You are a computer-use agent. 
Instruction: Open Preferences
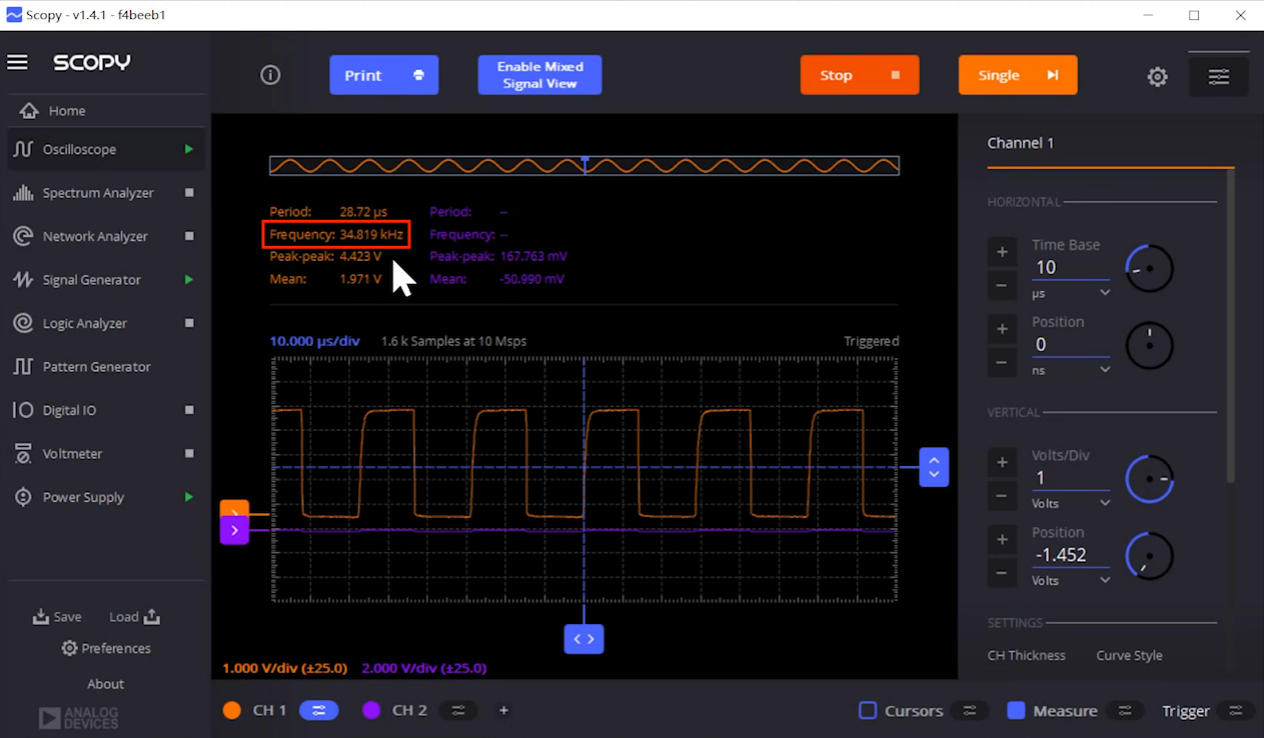[106, 648]
